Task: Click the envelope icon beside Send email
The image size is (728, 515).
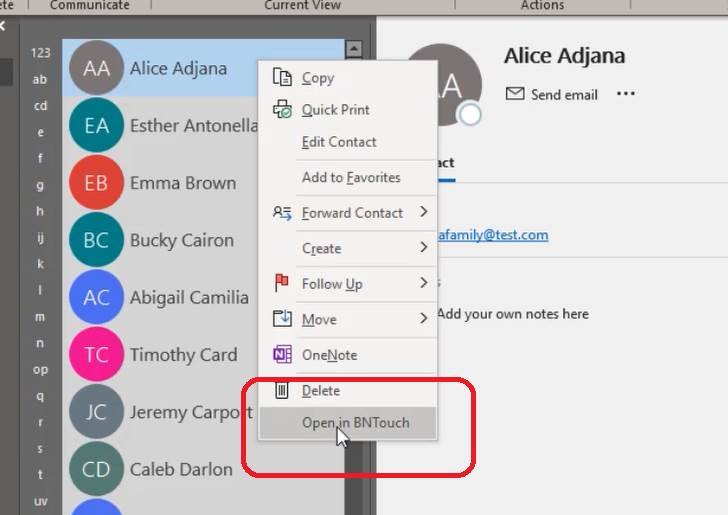Action: pyautogui.click(x=515, y=94)
